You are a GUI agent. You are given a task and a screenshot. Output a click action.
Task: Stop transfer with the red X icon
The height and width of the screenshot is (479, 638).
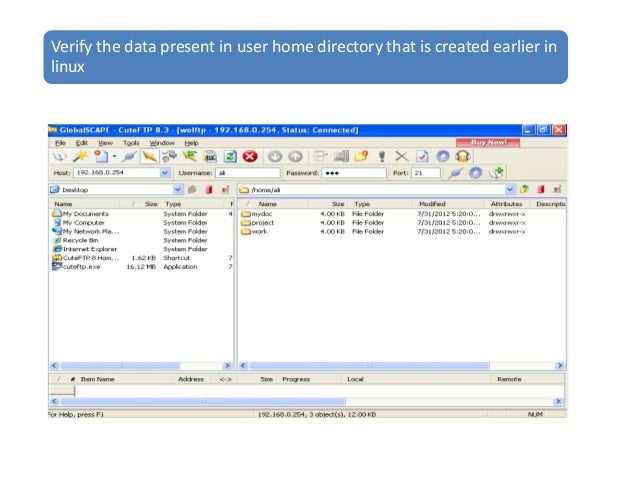coord(250,156)
